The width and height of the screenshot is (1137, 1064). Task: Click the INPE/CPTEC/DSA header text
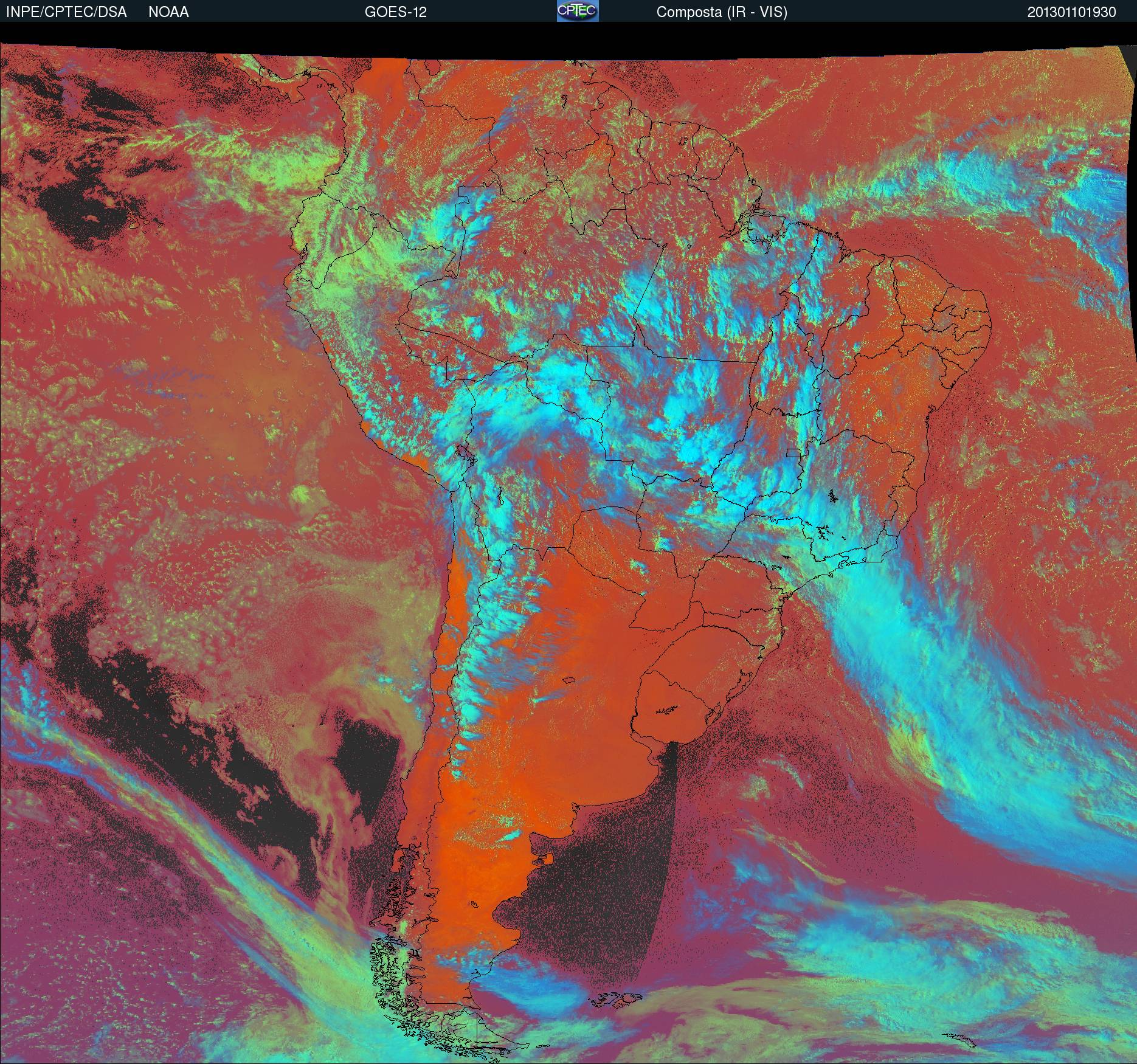tap(66, 12)
